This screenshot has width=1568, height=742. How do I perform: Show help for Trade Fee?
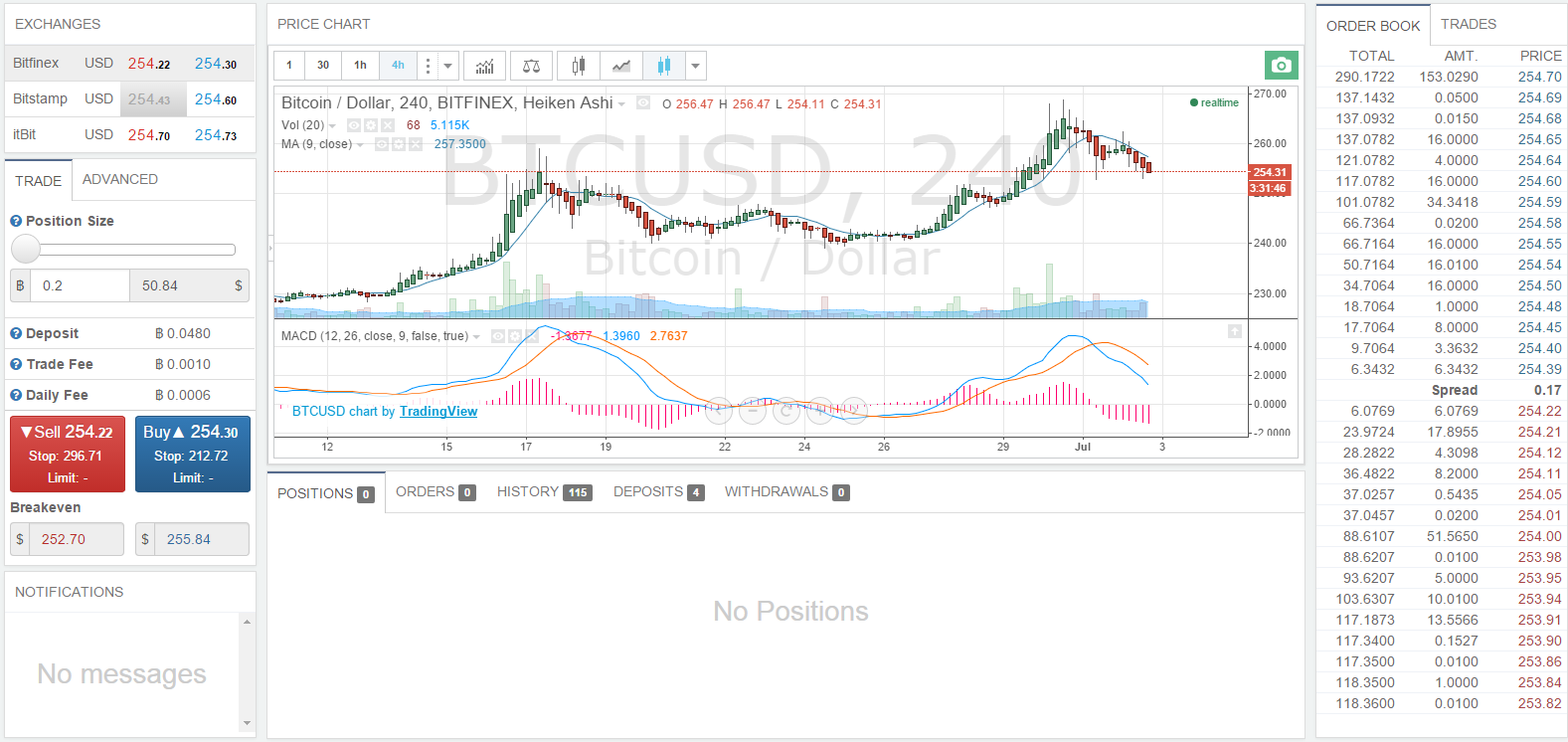[16, 364]
